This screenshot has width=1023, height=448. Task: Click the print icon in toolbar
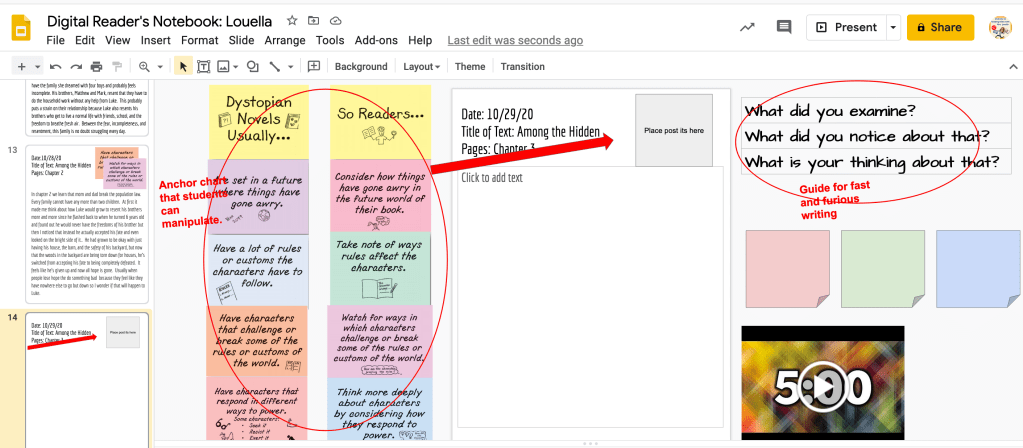(96, 67)
